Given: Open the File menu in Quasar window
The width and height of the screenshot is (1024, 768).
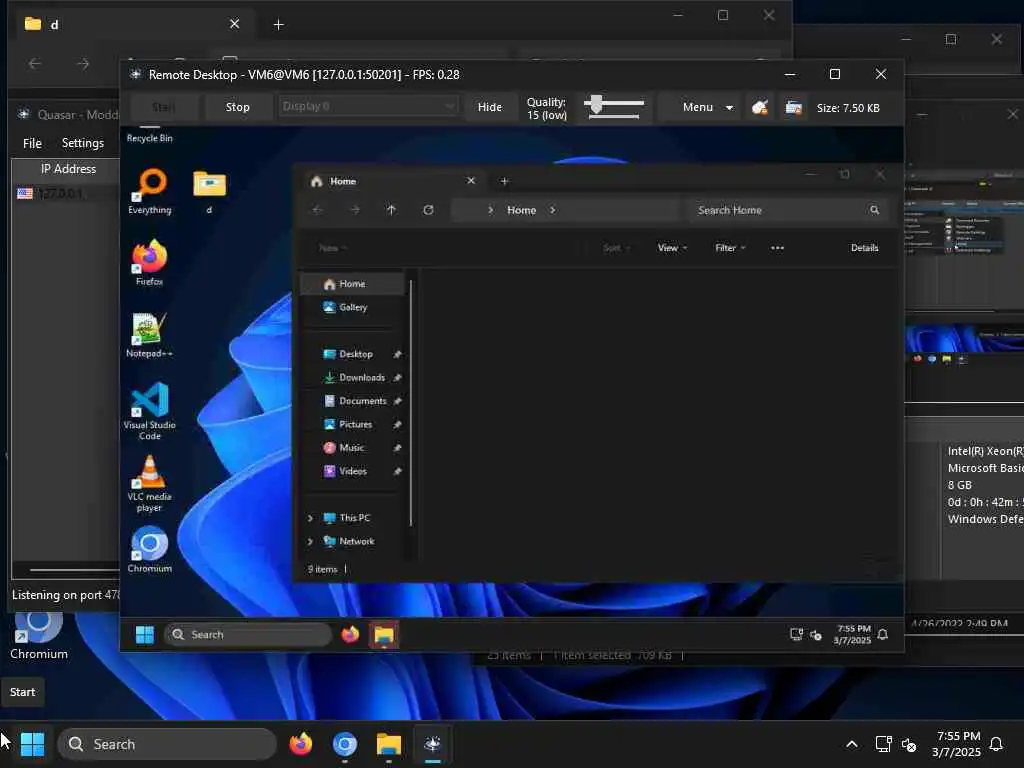Looking at the screenshot, I should 32,142.
